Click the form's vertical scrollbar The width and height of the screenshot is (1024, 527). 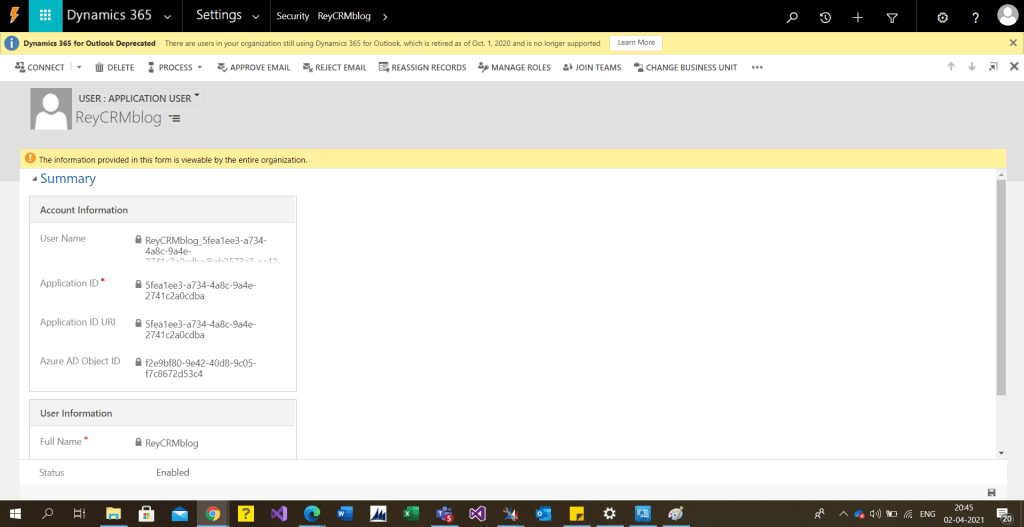pos(1001,290)
